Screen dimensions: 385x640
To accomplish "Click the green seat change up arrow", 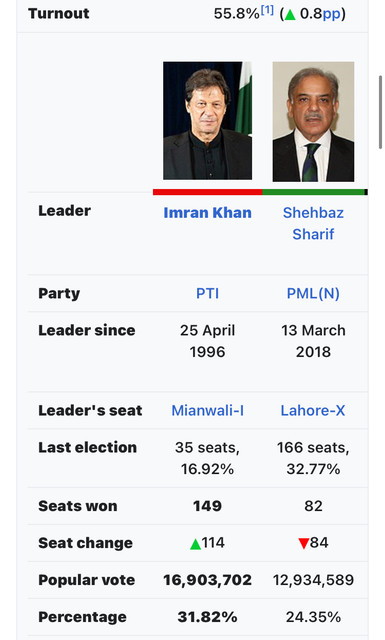I will (x=196, y=544).
